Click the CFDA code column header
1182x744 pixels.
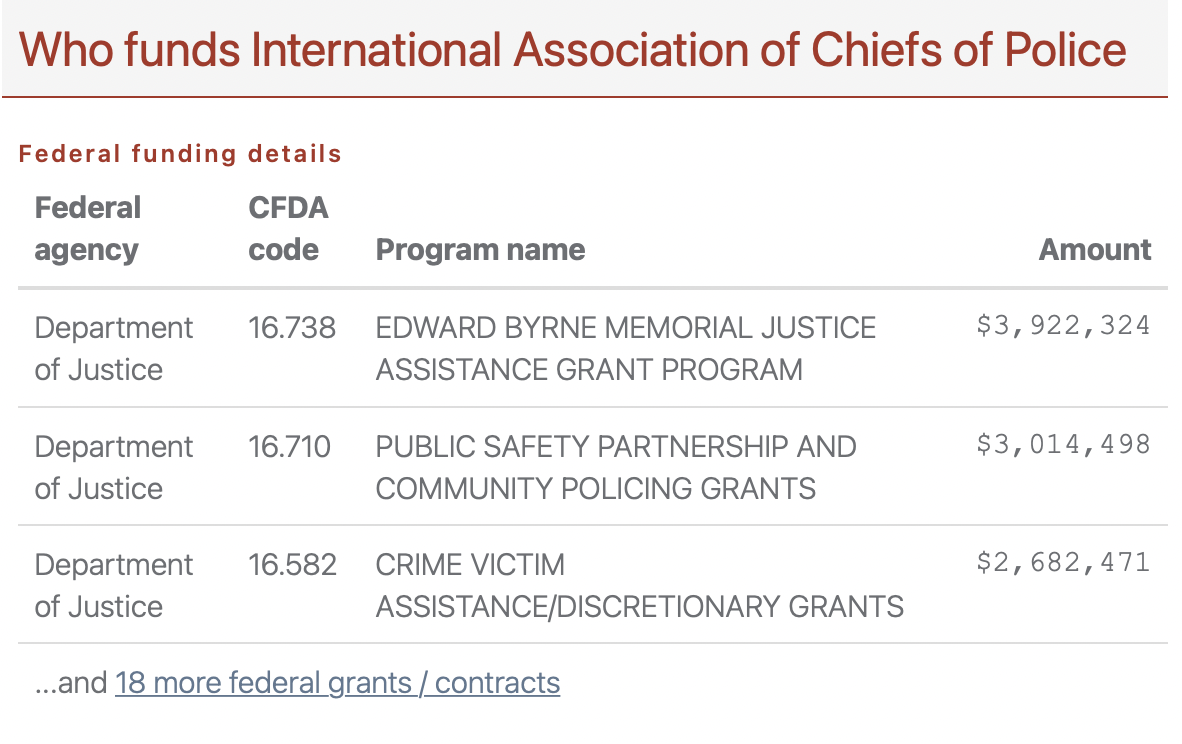288,228
